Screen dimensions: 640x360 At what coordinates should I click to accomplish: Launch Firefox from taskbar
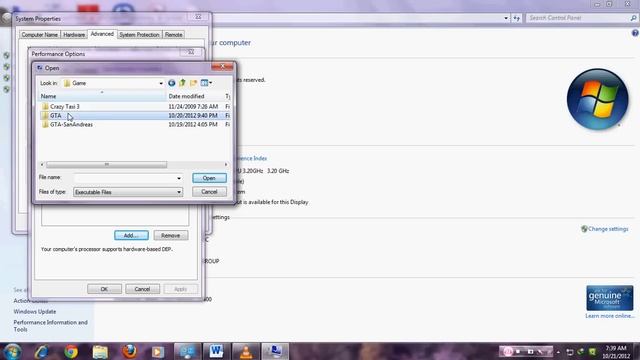point(129,351)
